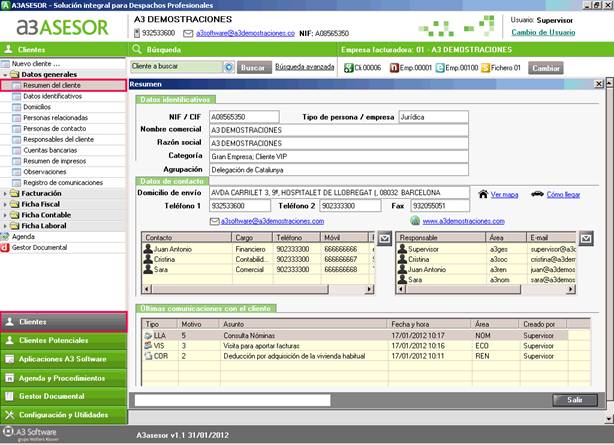614x445 pixels.
Task: Open the Gestor Documental bottom section
Action: click(64, 396)
